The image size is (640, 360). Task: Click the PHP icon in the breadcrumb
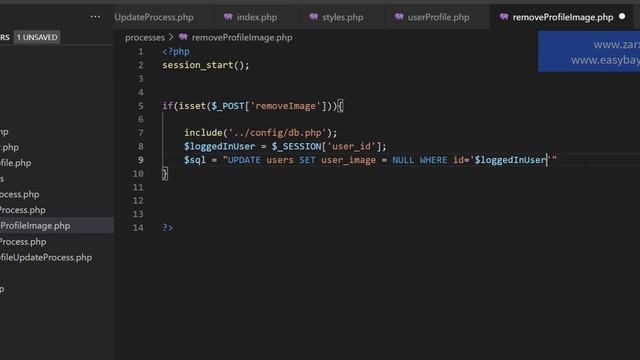click(183, 37)
